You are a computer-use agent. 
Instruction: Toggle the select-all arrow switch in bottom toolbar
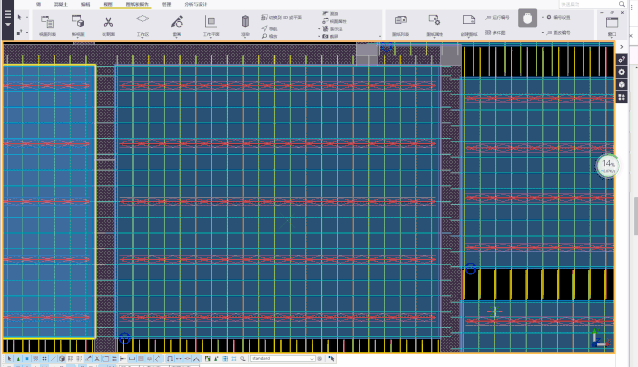coord(9,359)
